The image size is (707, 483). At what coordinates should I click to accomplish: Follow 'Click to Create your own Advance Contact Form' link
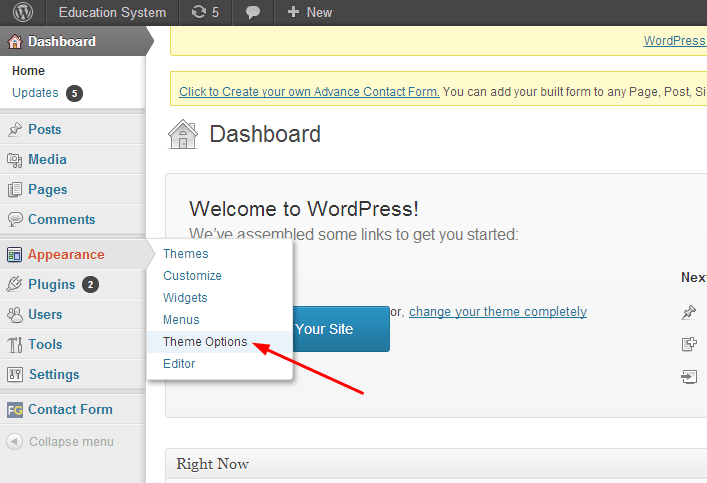(x=309, y=92)
